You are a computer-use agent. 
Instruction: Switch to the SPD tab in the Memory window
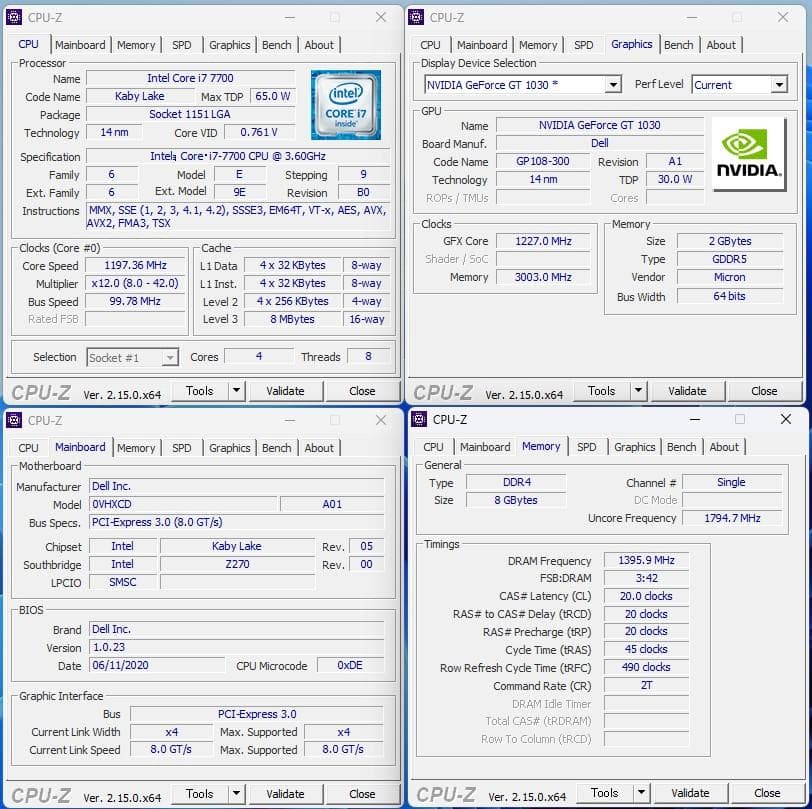pyautogui.click(x=587, y=447)
